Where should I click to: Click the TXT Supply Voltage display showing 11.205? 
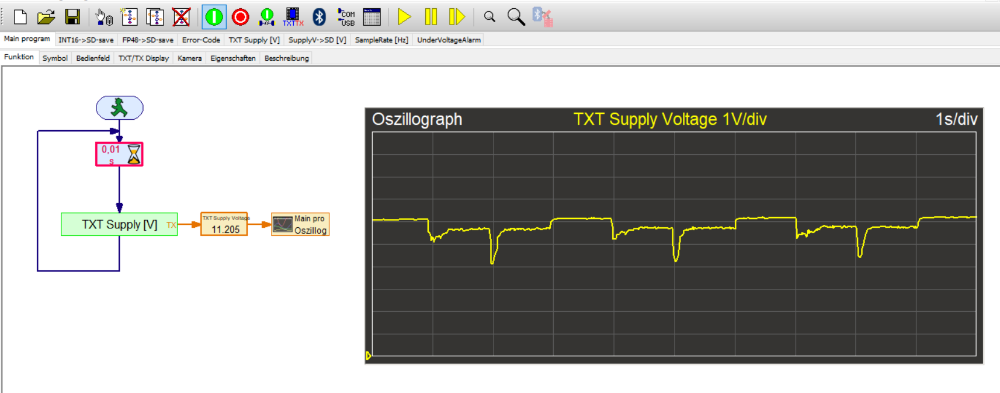point(224,224)
